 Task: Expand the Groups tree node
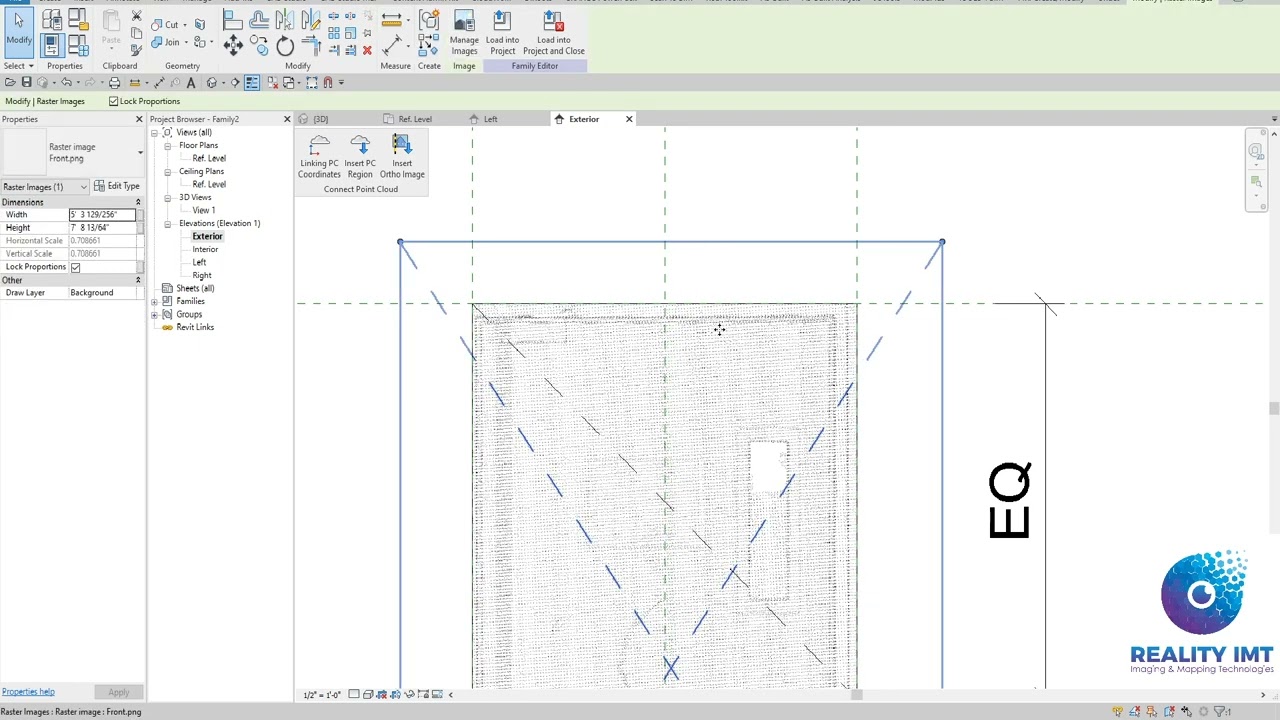(155, 315)
